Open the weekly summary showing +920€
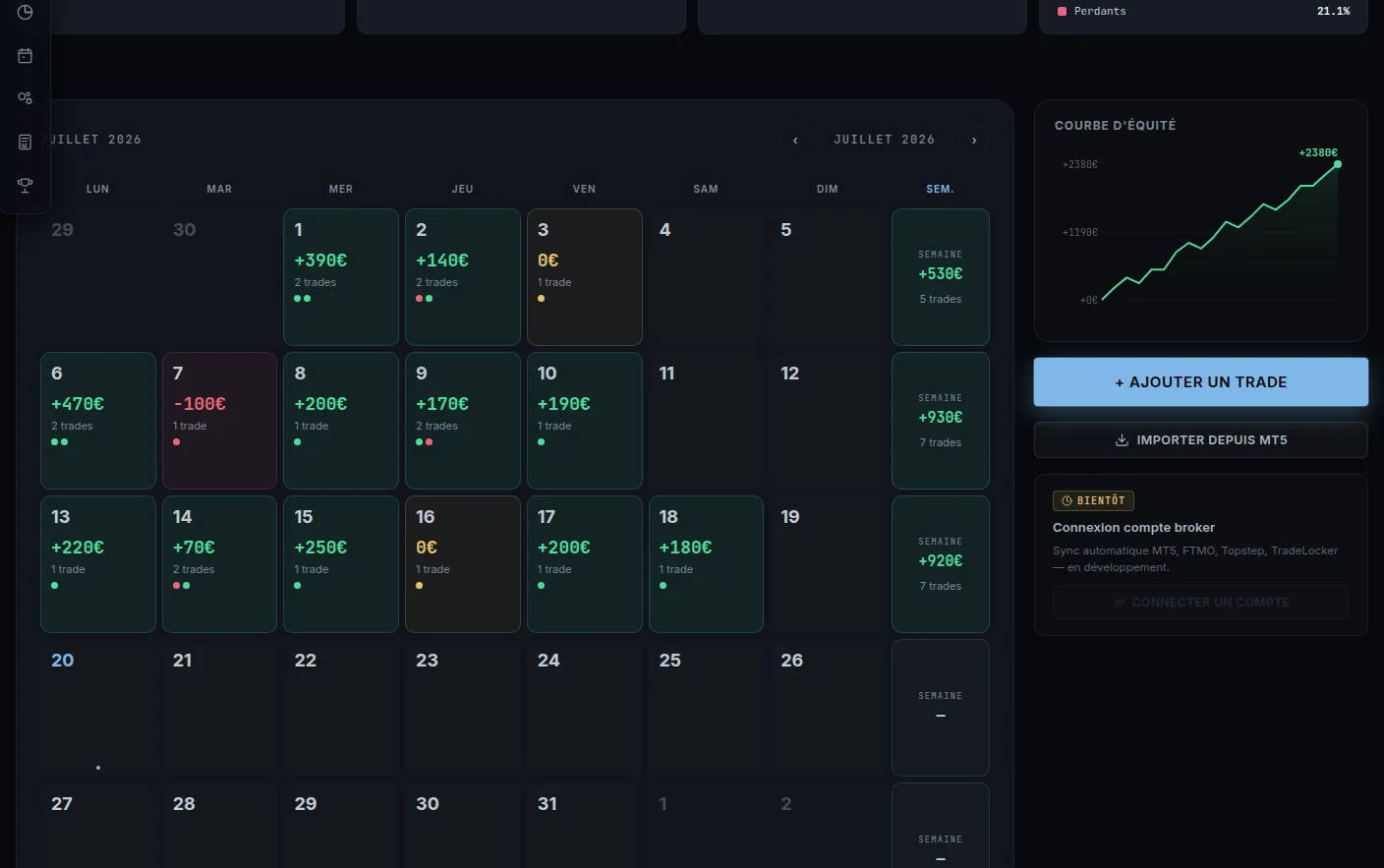The image size is (1384, 868). point(941,564)
